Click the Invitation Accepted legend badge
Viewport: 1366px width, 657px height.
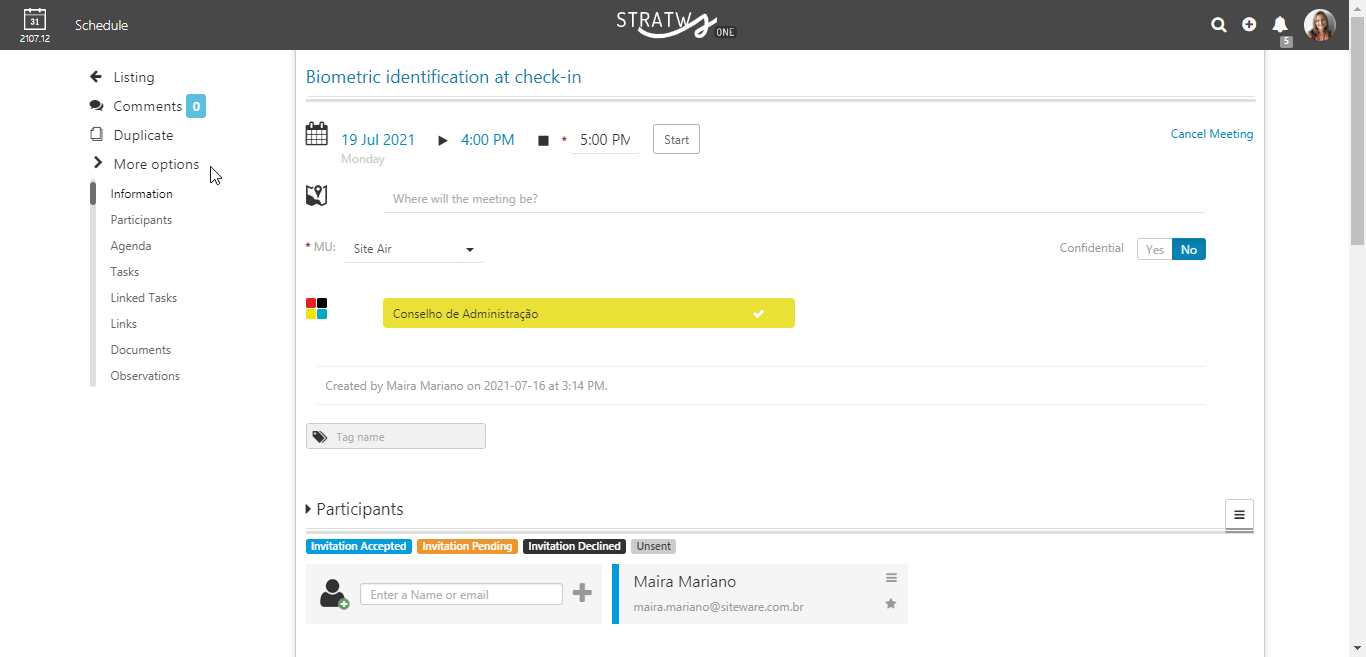tap(358, 546)
